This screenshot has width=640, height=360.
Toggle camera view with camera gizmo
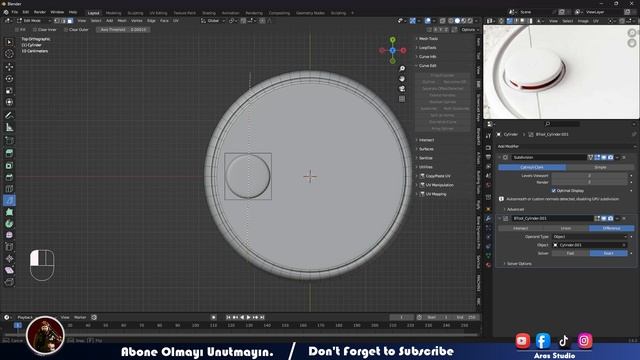click(402, 89)
